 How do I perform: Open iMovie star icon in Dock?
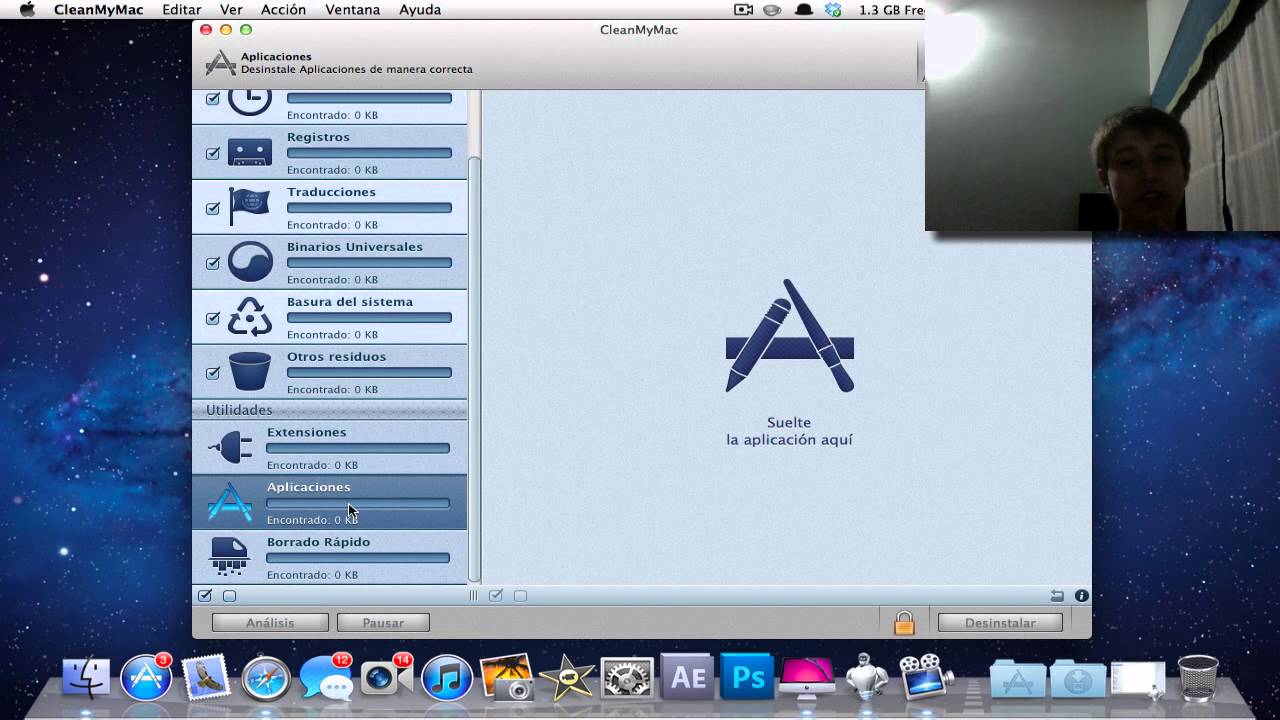(x=567, y=679)
